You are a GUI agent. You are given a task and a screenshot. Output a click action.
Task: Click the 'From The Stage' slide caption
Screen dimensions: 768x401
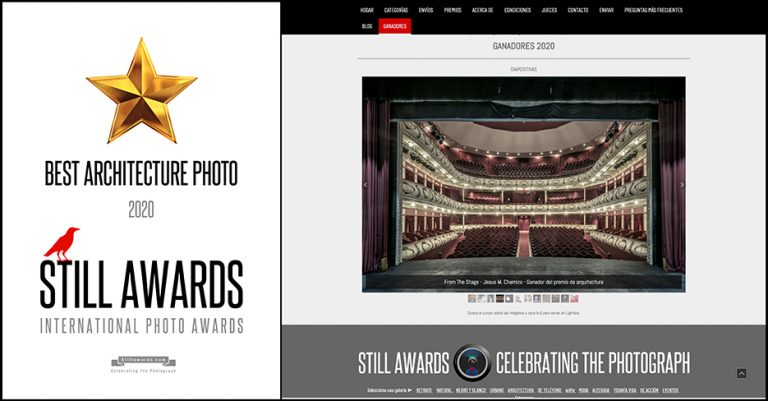point(524,282)
